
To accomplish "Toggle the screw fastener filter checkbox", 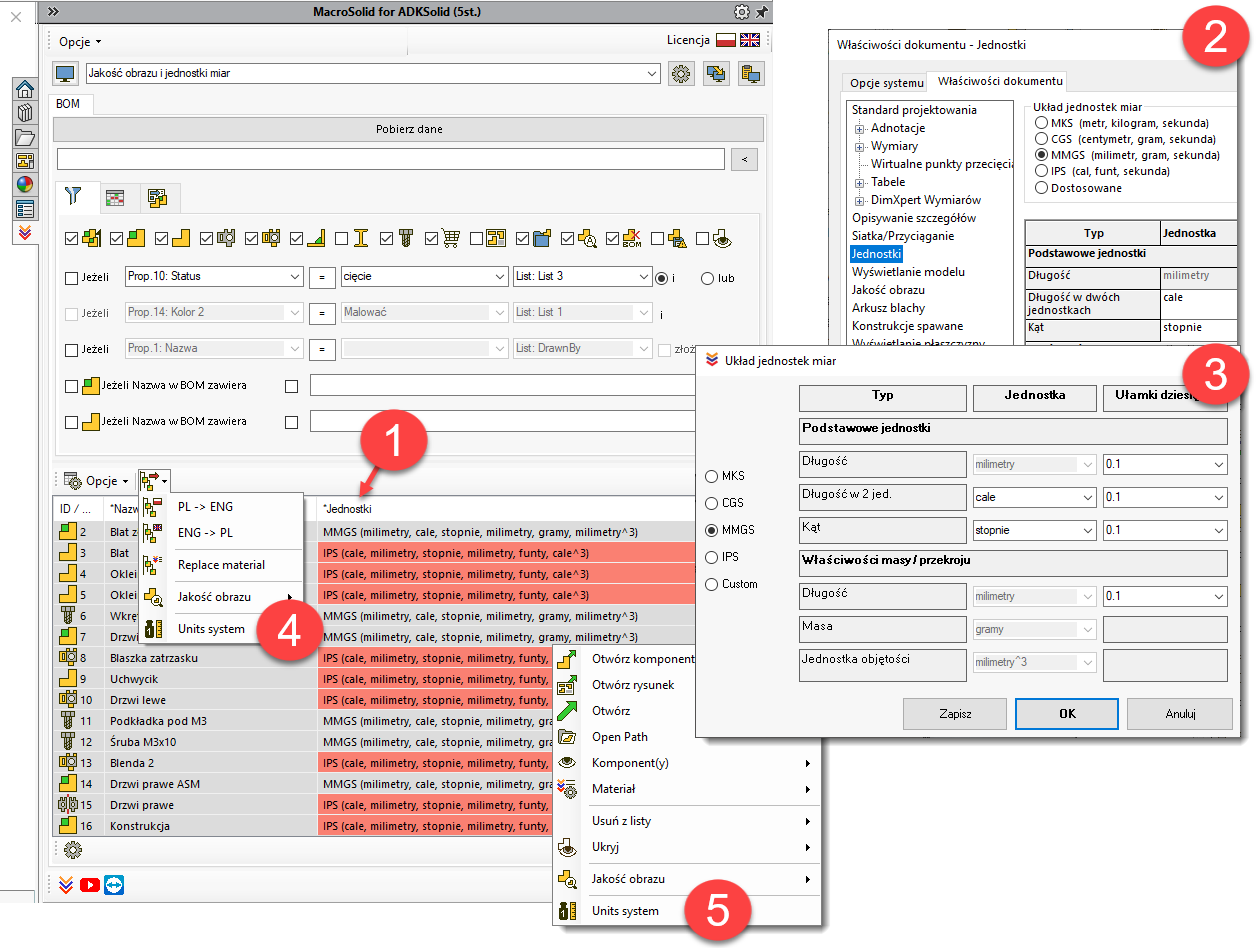I will 387,239.
